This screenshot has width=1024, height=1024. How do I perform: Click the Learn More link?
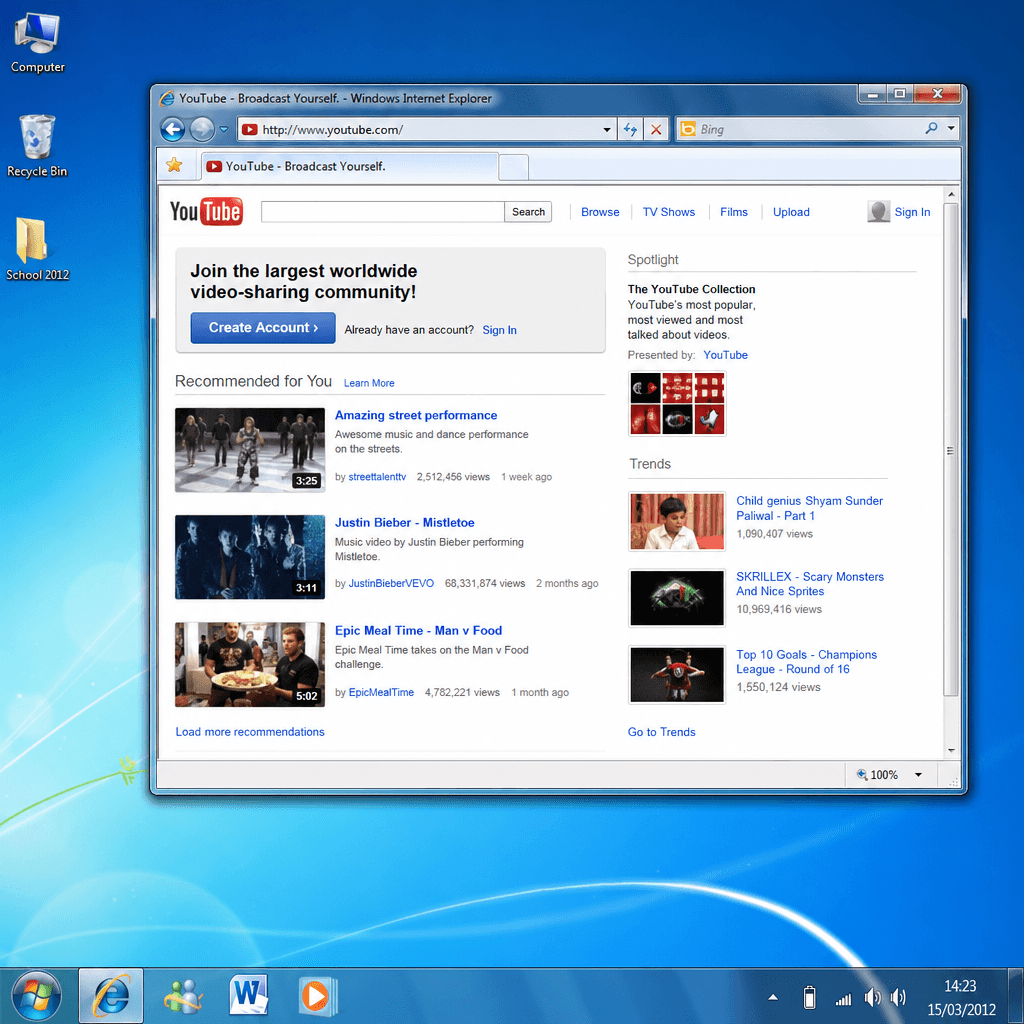pyautogui.click(x=369, y=383)
